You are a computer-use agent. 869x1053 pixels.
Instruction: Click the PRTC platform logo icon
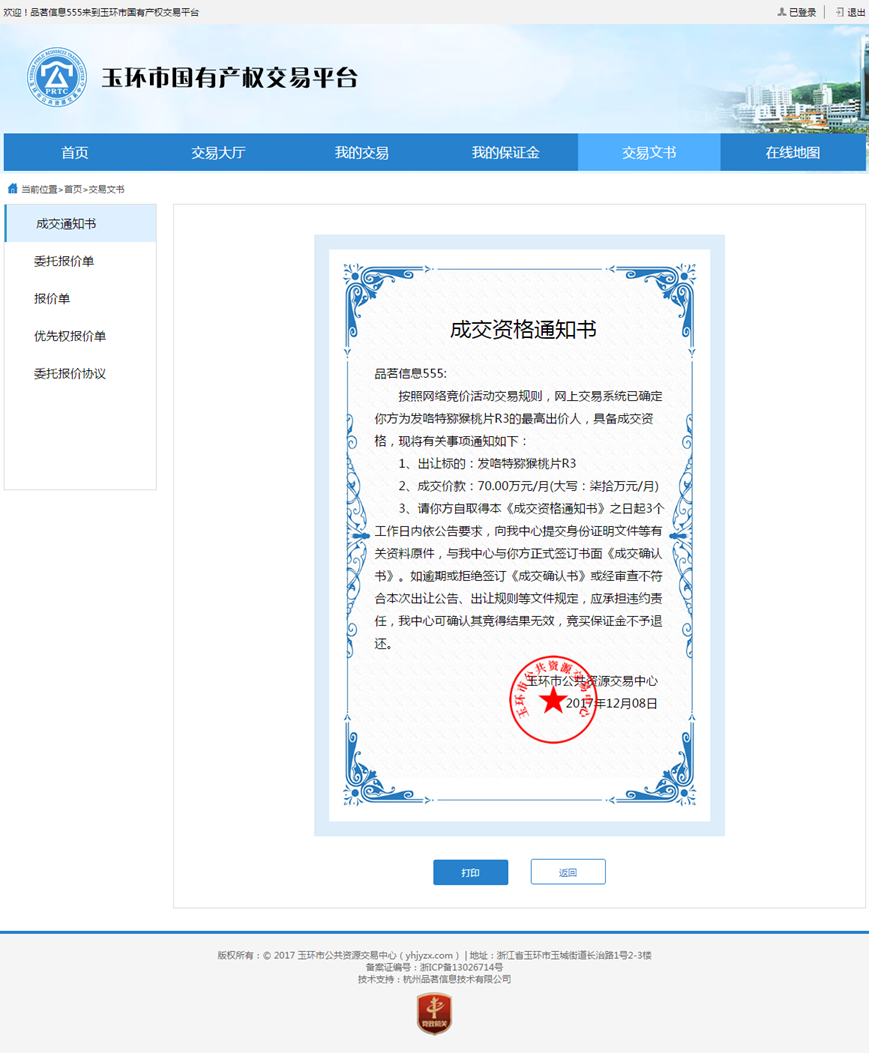(57, 77)
